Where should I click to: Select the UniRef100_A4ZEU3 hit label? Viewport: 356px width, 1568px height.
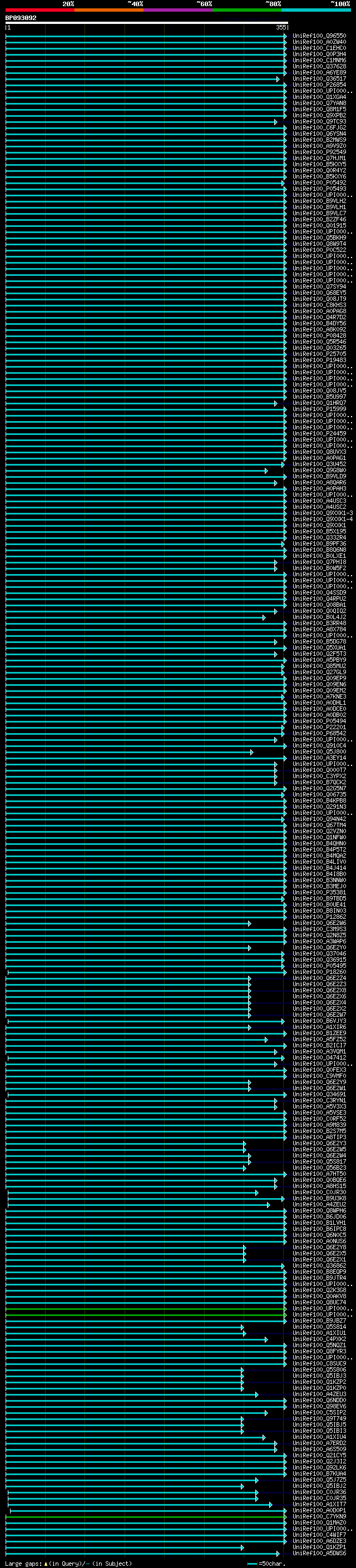coord(319,1394)
